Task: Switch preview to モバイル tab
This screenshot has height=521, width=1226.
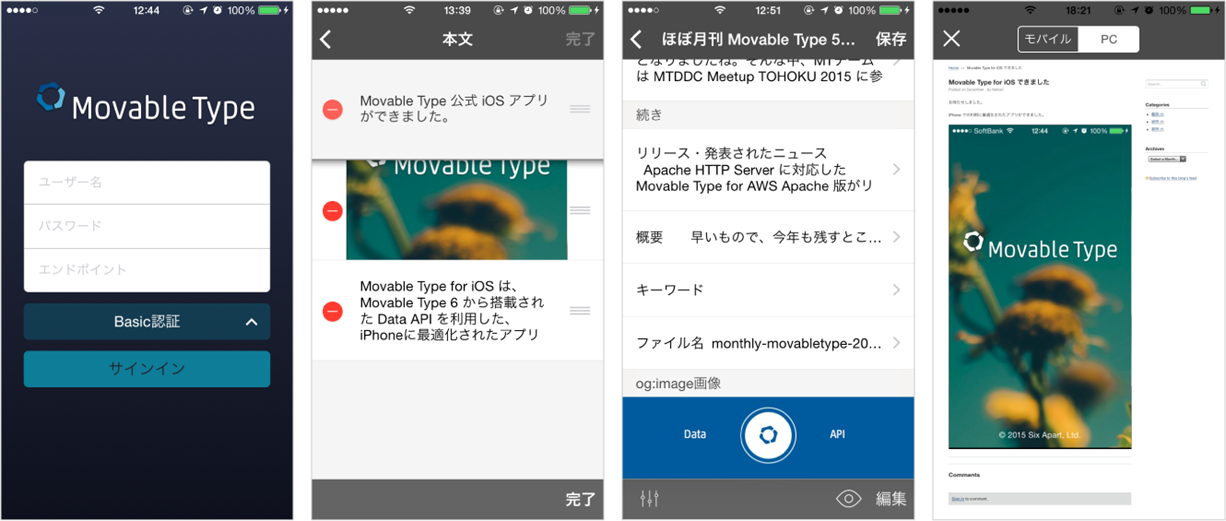Action: tap(1048, 39)
